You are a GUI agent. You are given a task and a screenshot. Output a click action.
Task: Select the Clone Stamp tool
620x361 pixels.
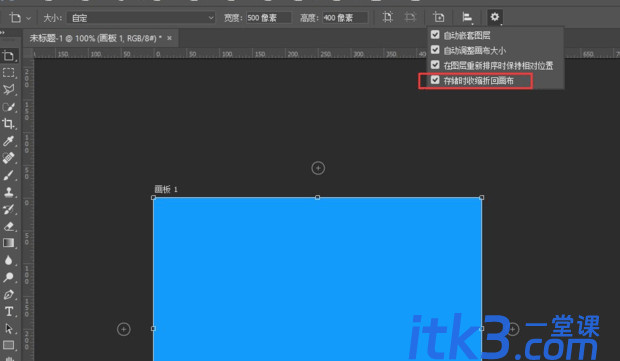(8, 192)
